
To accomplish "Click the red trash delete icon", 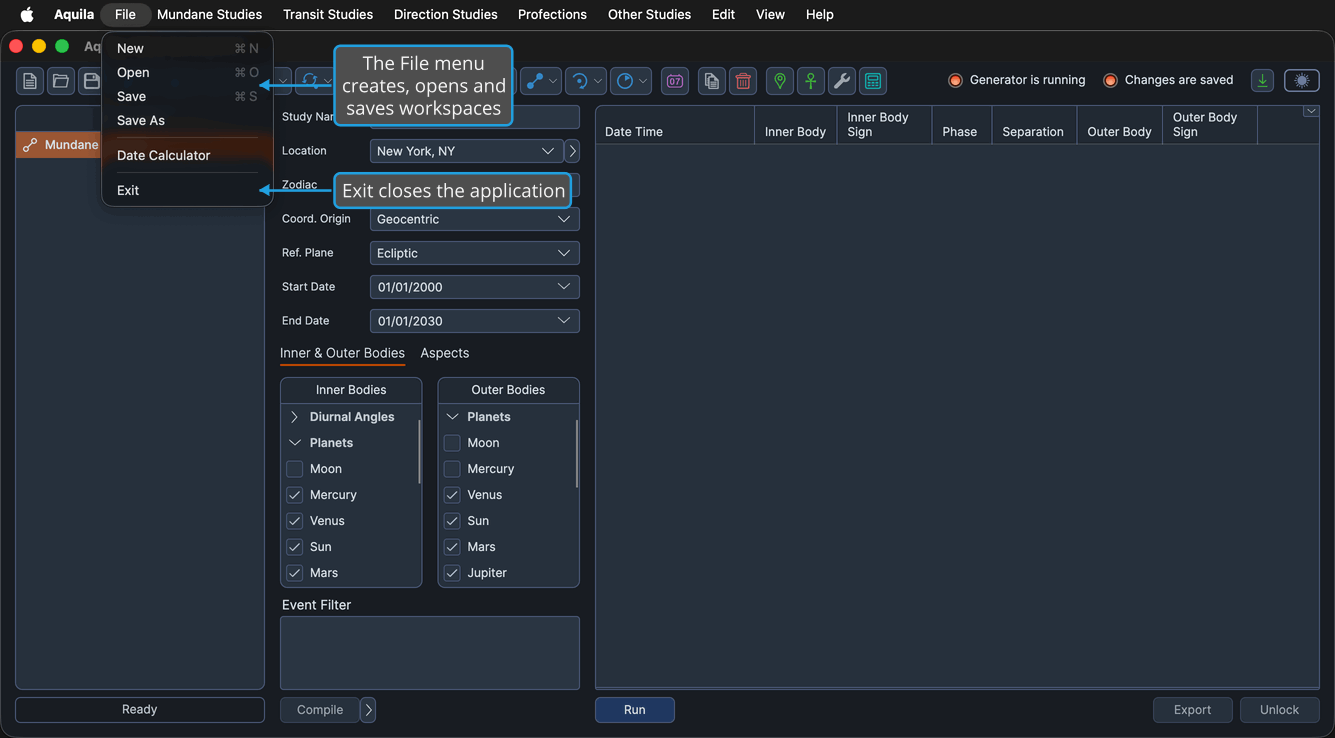I will (743, 81).
